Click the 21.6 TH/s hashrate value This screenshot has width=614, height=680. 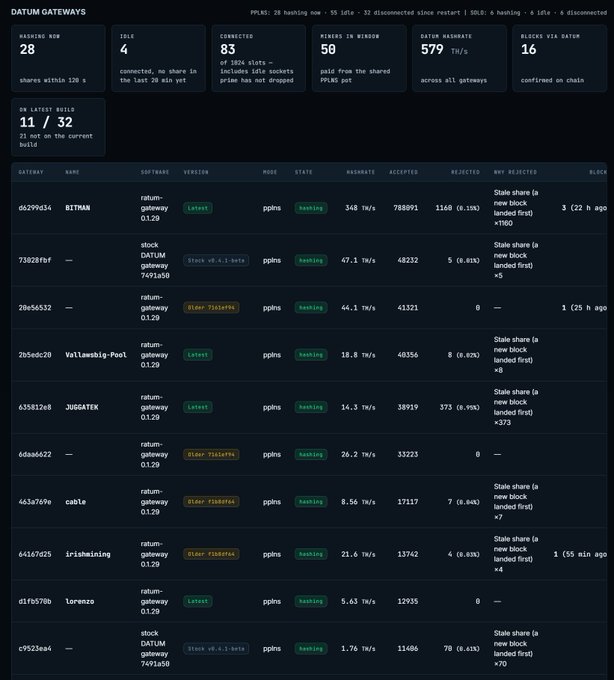pyautogui.click(x=358, y=554)
